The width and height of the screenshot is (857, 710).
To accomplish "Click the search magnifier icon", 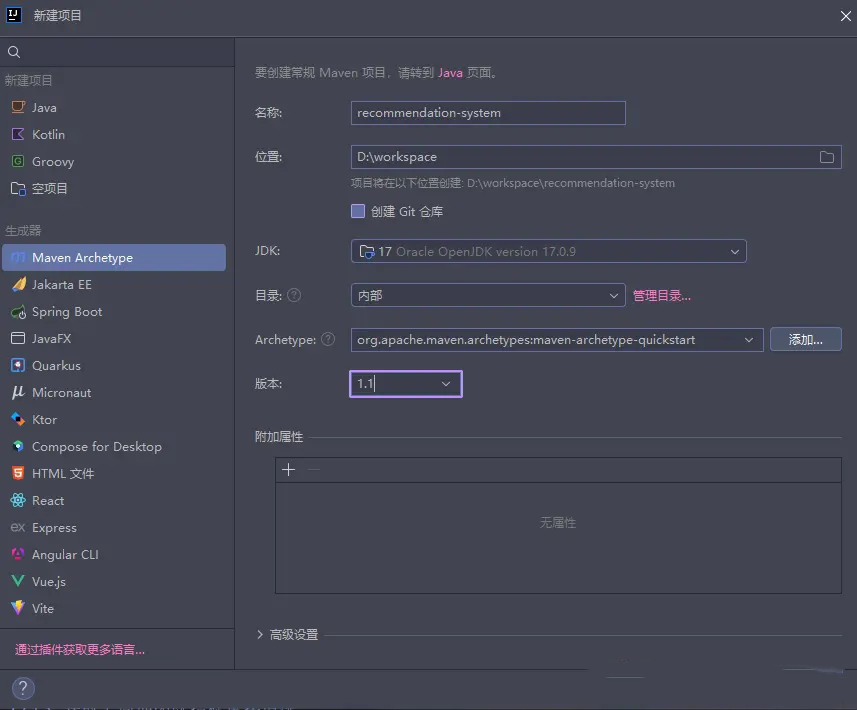I will click(x=14, y=52).
